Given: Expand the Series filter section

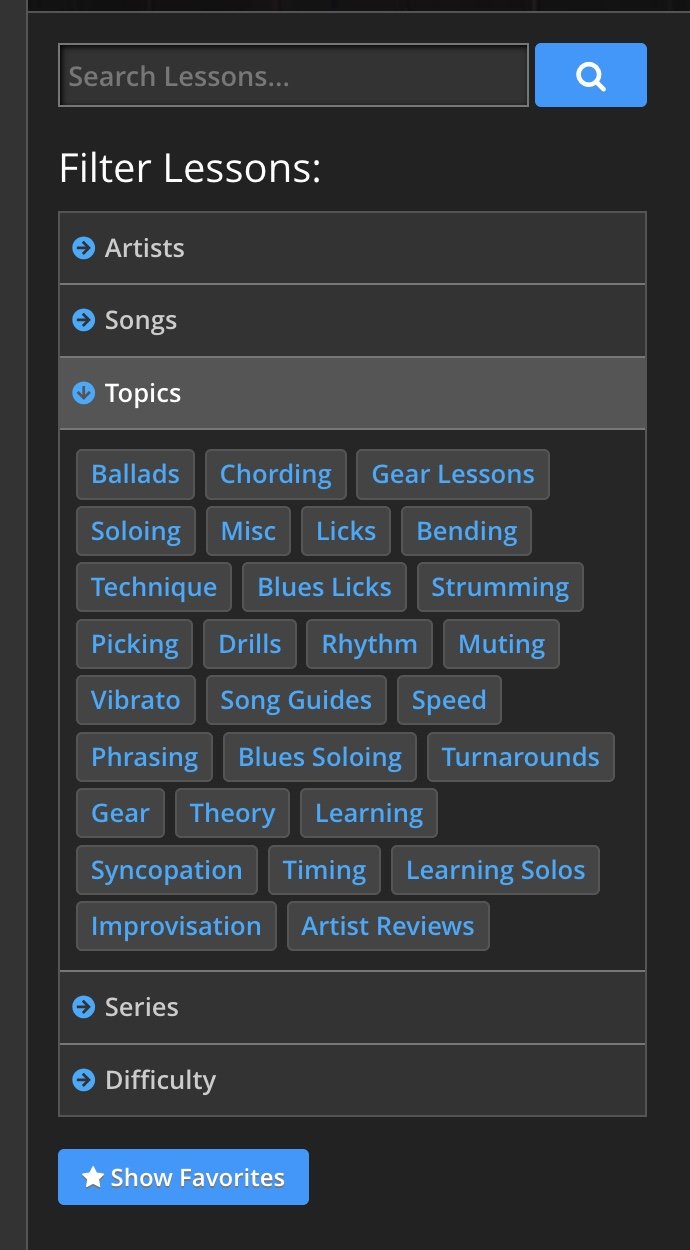Looking at the screenshot, I should coord(352,1007).
